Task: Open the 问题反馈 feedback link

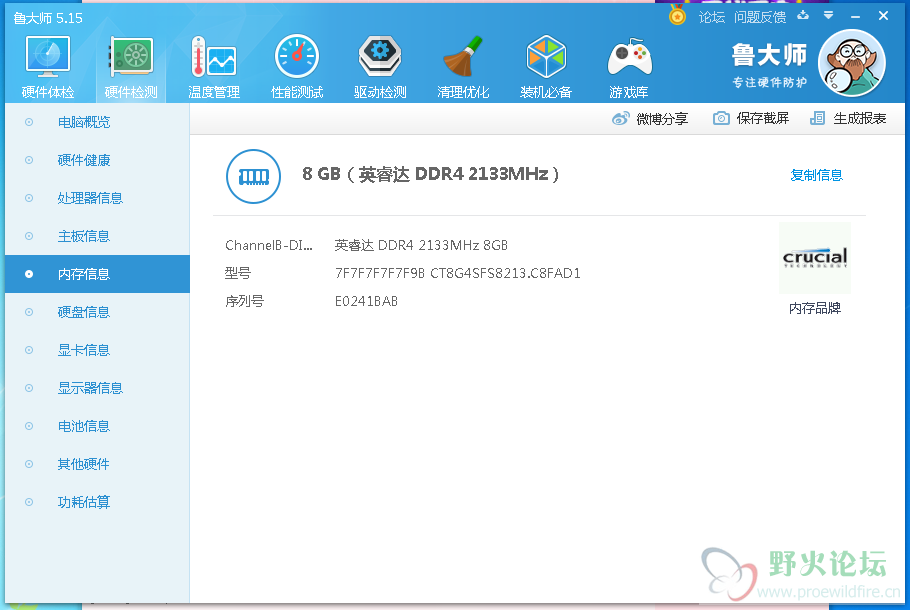Action: click(760, 17)
